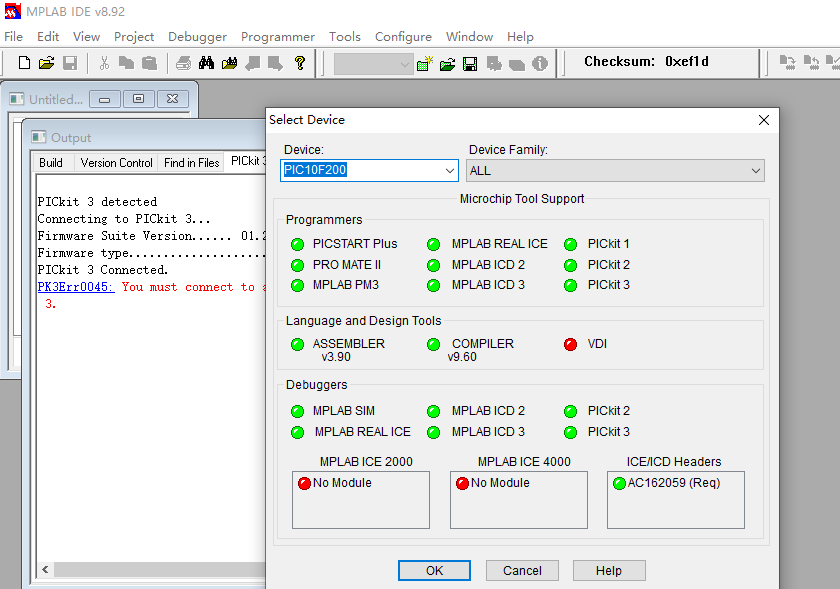Click left arrow on Output horizontal scrollbar

[45, 569]
